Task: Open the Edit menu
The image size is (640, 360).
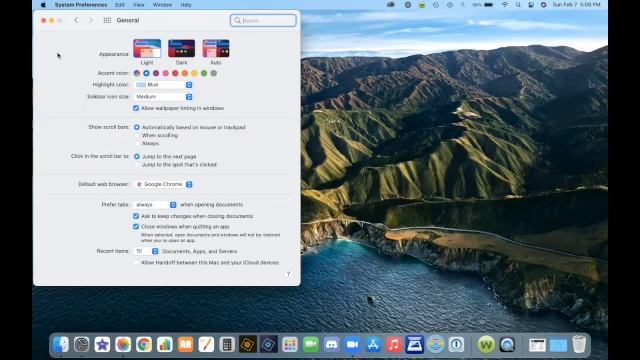Action: pyautogui.click(x=120, y=5)
